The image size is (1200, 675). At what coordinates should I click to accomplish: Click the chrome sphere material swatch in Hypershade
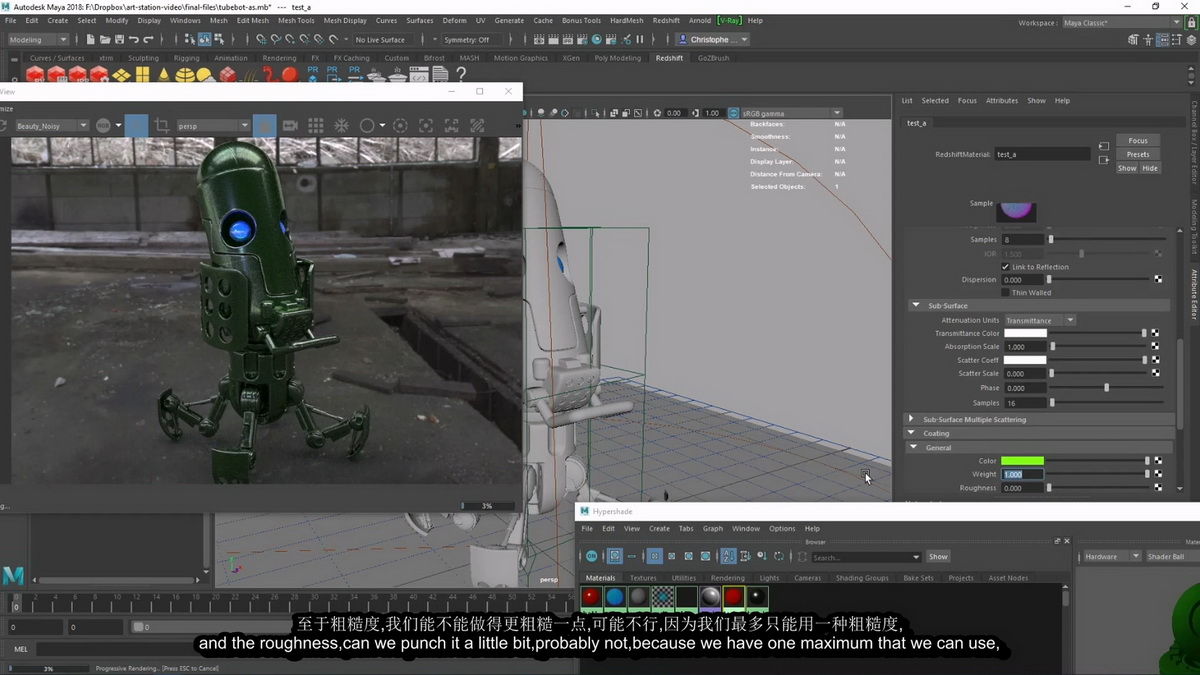click(710, 597)
